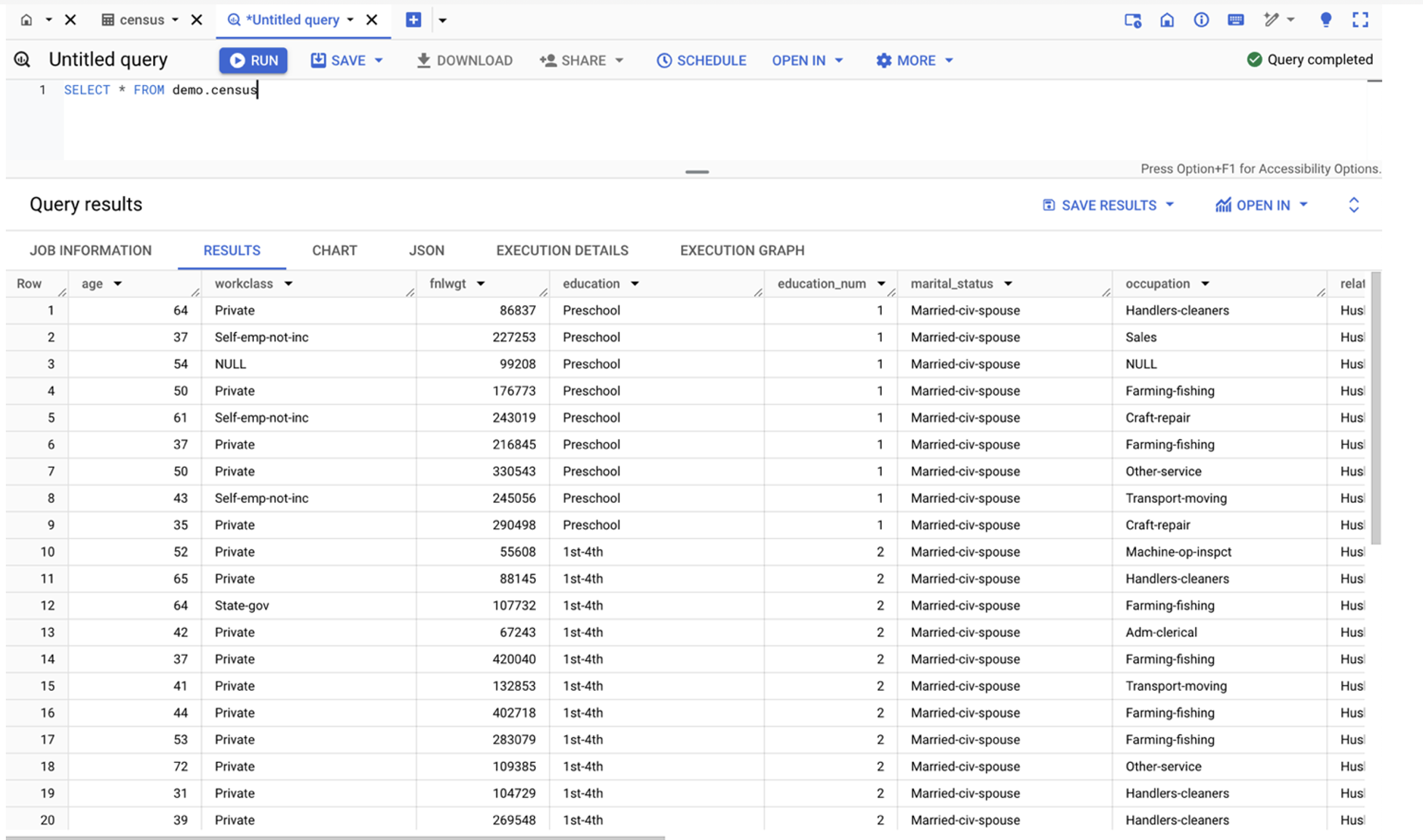The width and height of the screenshot is (1423, 840).
Task: Click the home icon in the top-right toolbar
Action: tap(1167, 20)
